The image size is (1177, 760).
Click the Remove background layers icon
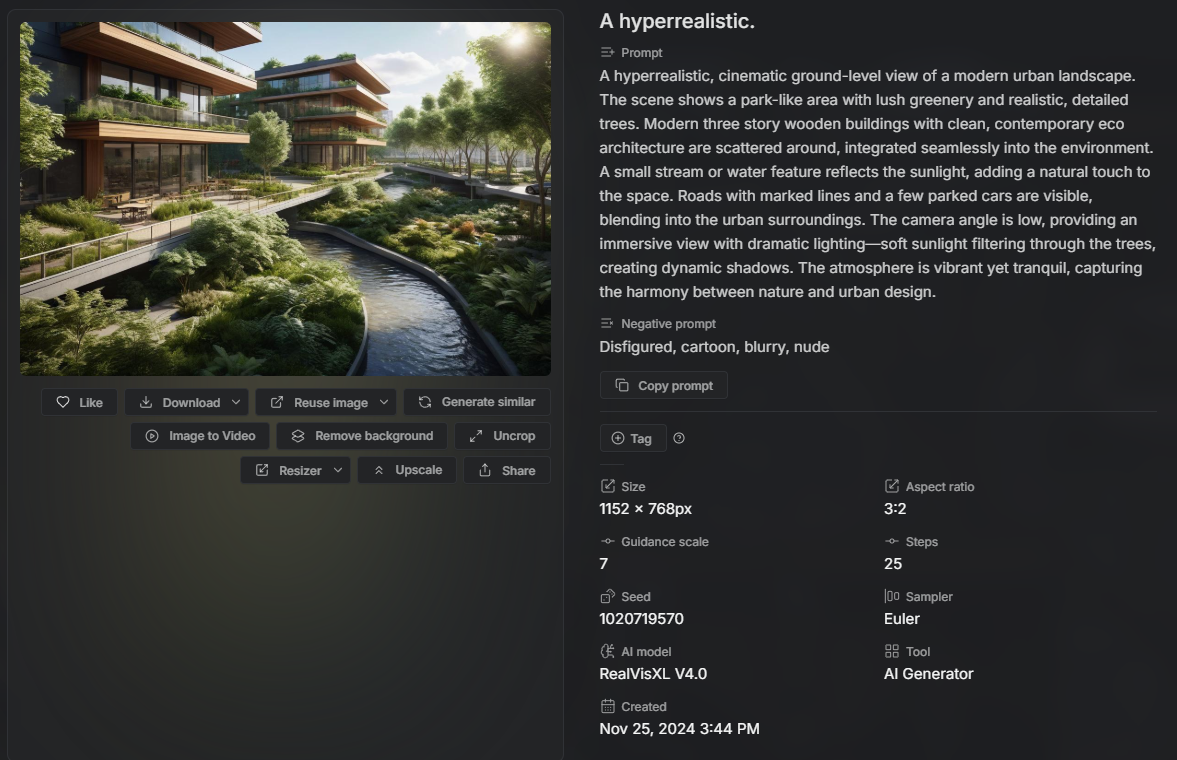pos(298,436)
